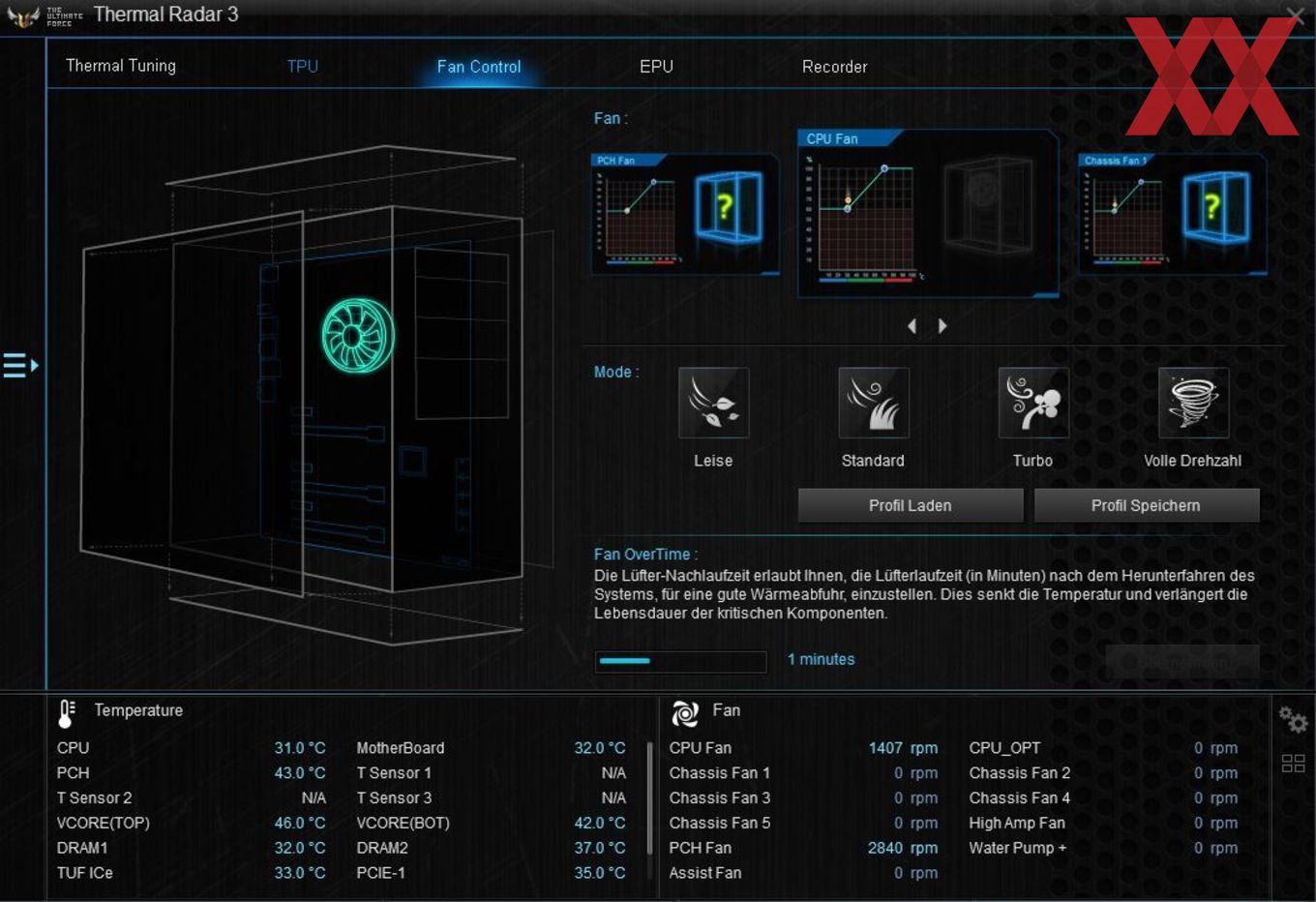Click the Water Pump + rpm row
This screenshot has width=1316, height=902.
coord(1103,848)
